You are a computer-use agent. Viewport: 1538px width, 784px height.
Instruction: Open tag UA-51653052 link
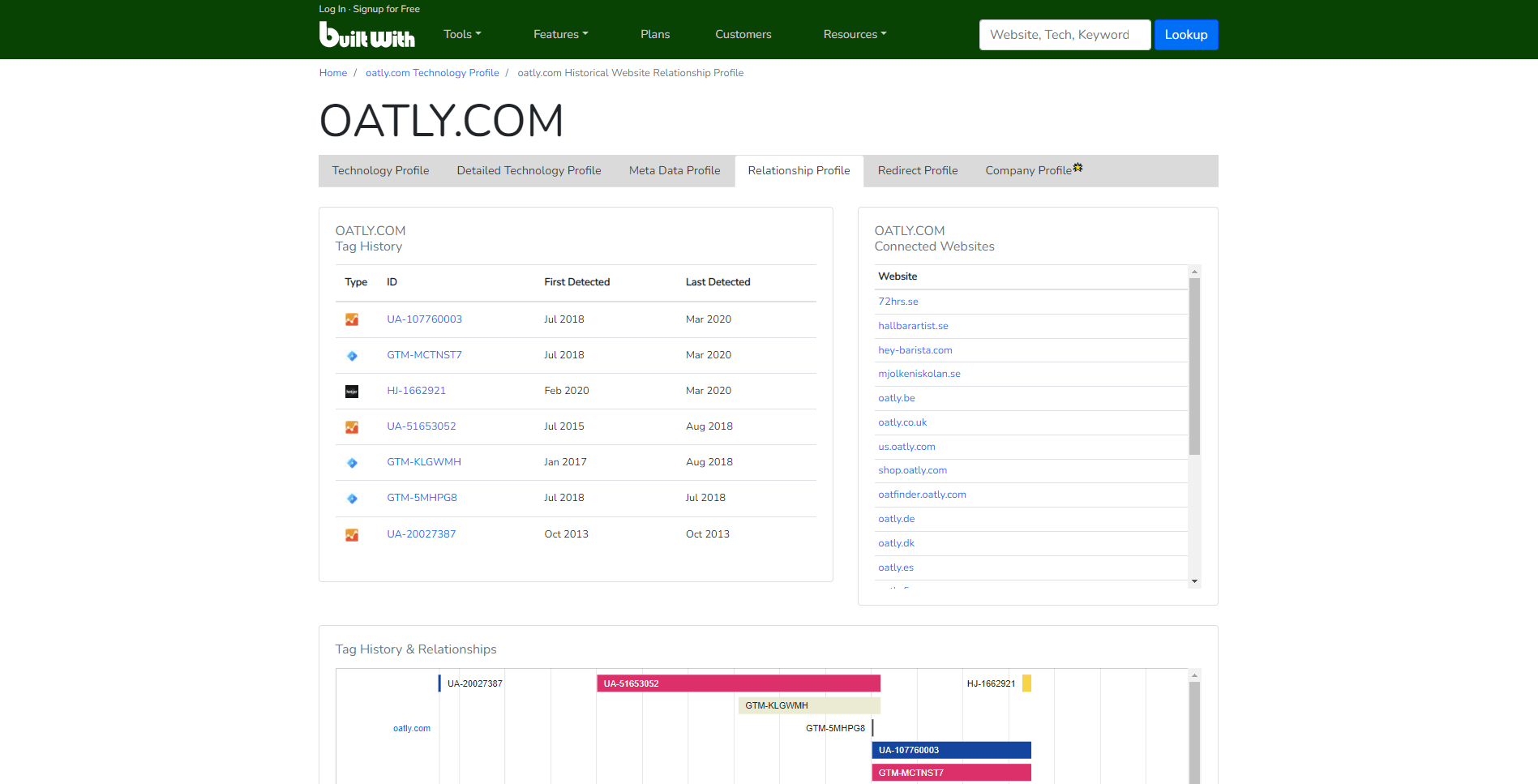click(421, 426)
